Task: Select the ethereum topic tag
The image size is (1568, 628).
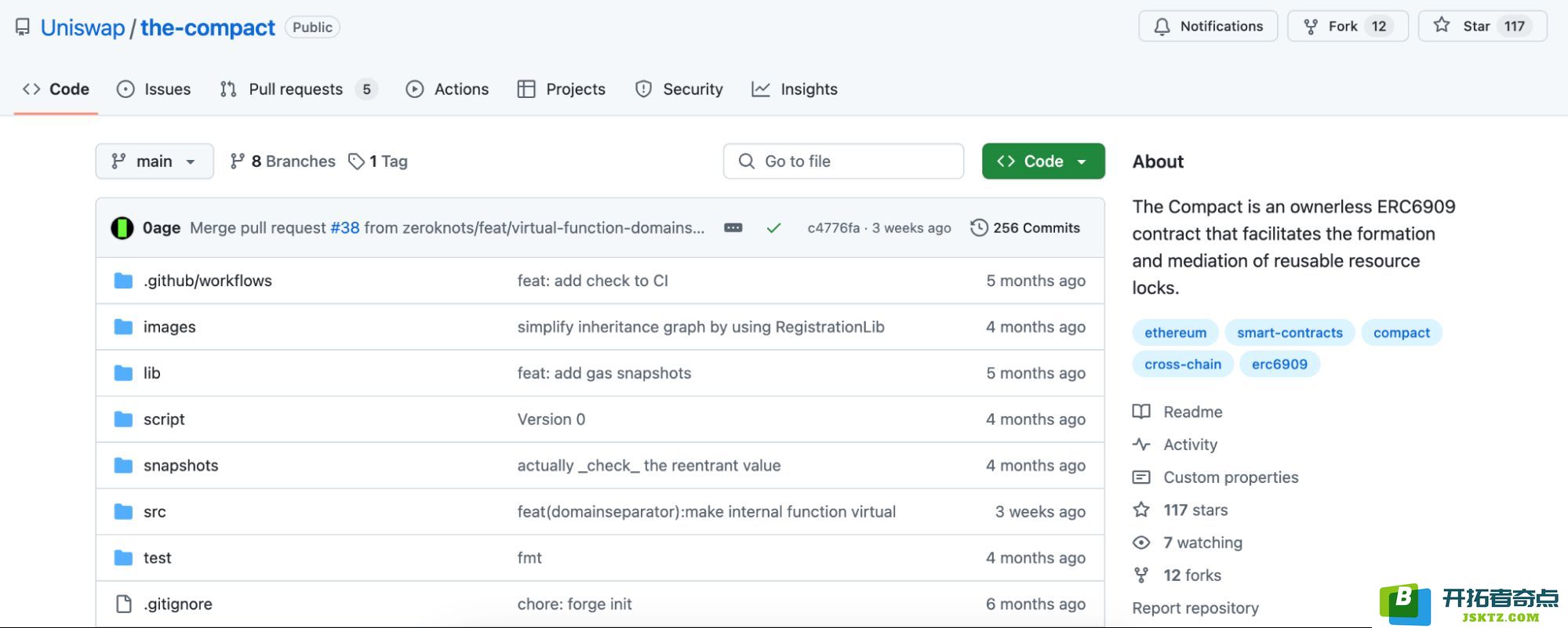Action: coord(1175,332)
